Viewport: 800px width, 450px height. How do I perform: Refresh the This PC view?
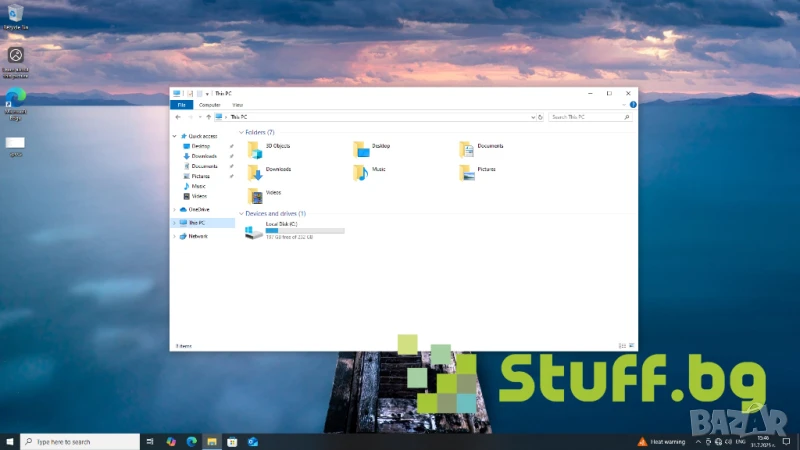pos(541,117)
